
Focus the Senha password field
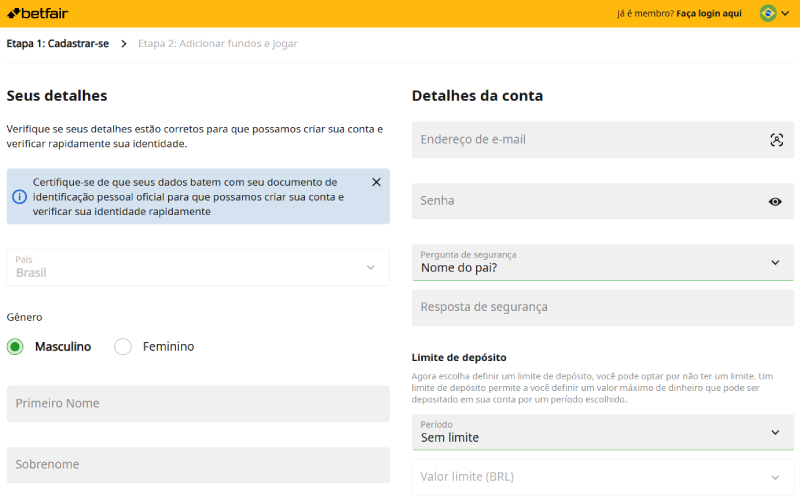603,201
